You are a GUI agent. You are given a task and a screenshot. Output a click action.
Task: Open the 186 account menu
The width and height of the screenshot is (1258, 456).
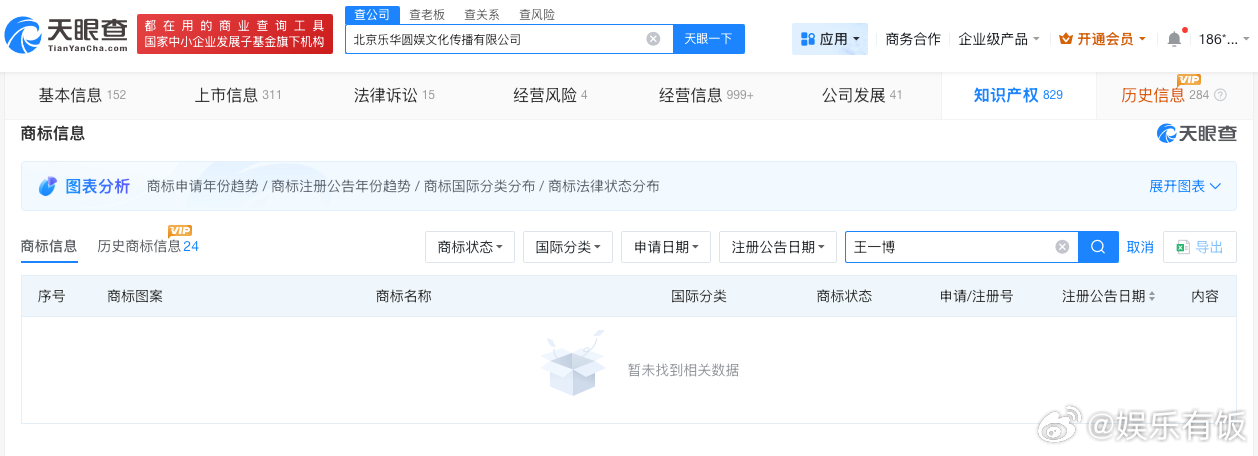[x=1224, y=39]
